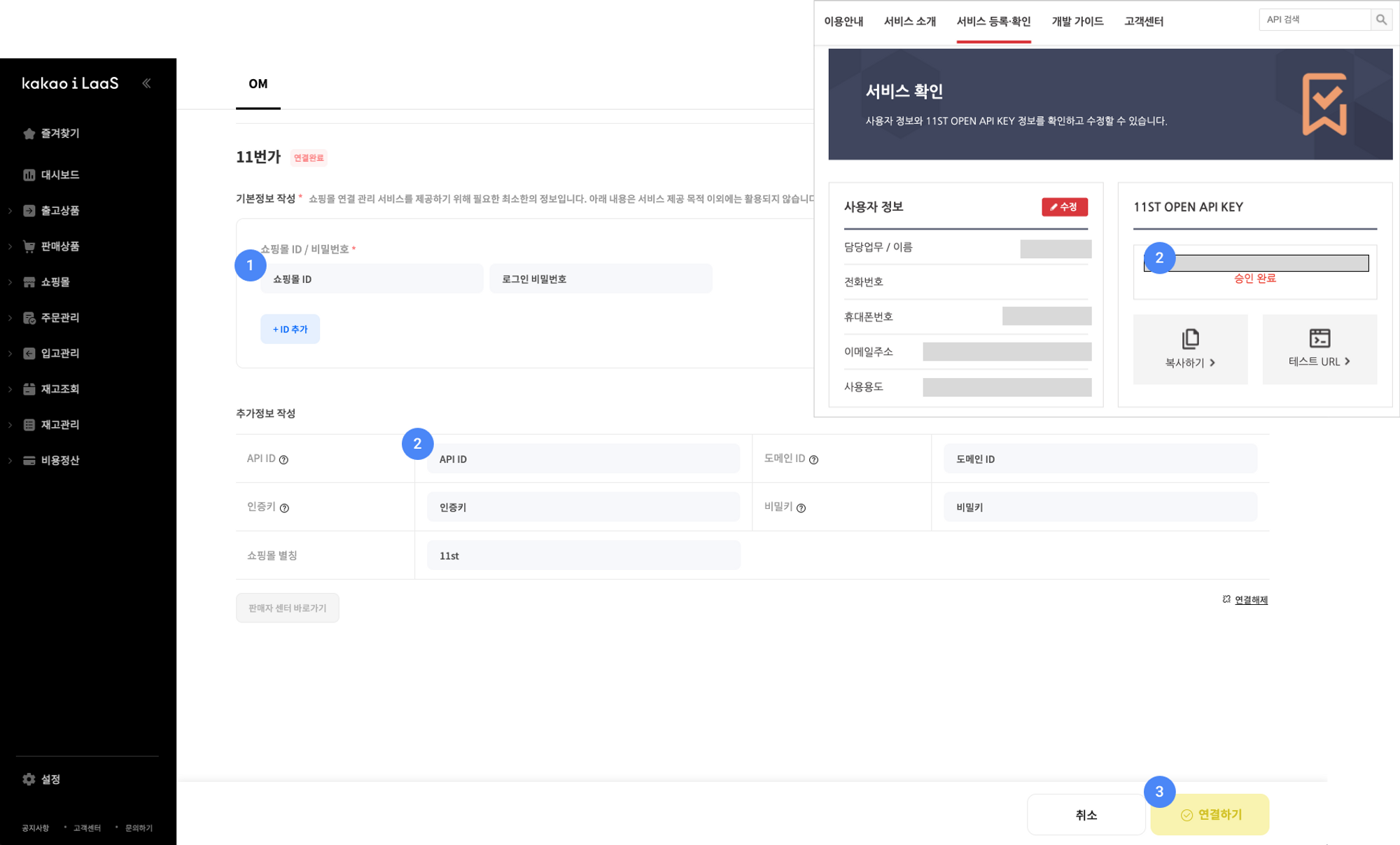The height and width of the screenshot is (845, 1400).
Task: Click the 인증키 help question icon
Action: [284, 508]
